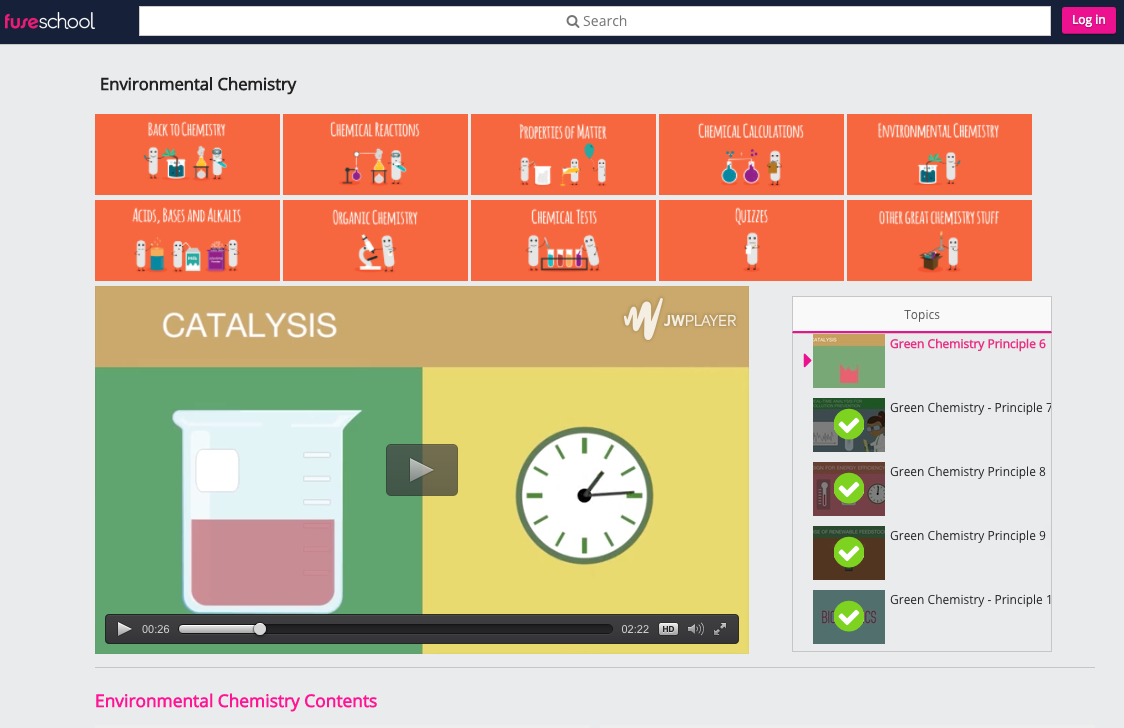Open the Green Chemistry Principle 8 video

tap(966, 471)
